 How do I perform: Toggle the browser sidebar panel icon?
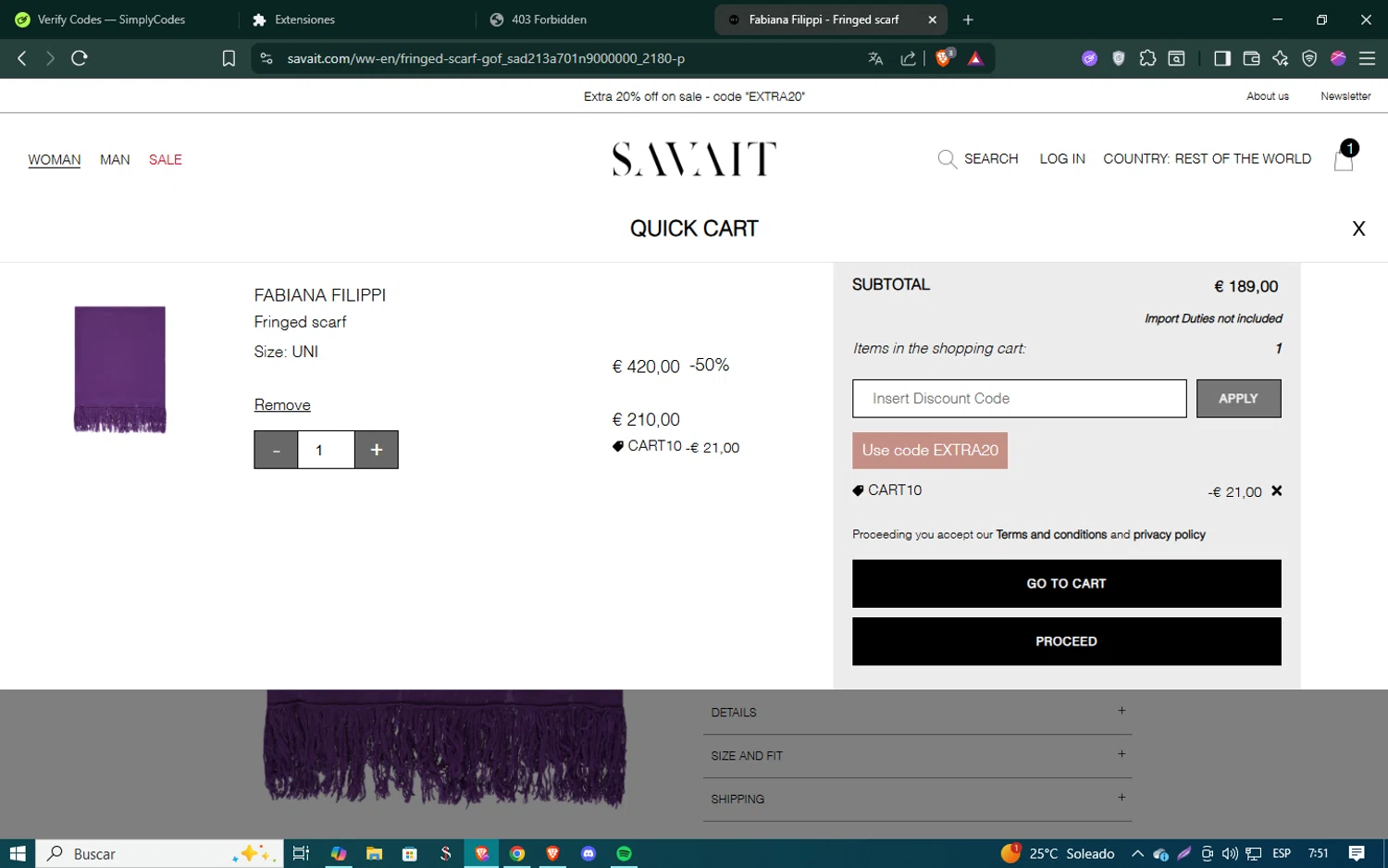(x=1222, y=58)
